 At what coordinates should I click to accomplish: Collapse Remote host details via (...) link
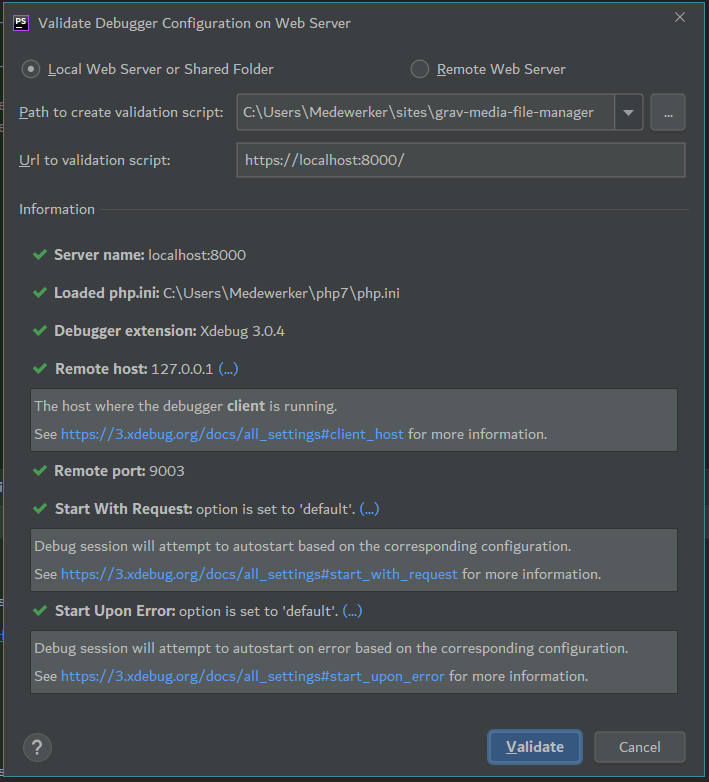pos(228,369)
